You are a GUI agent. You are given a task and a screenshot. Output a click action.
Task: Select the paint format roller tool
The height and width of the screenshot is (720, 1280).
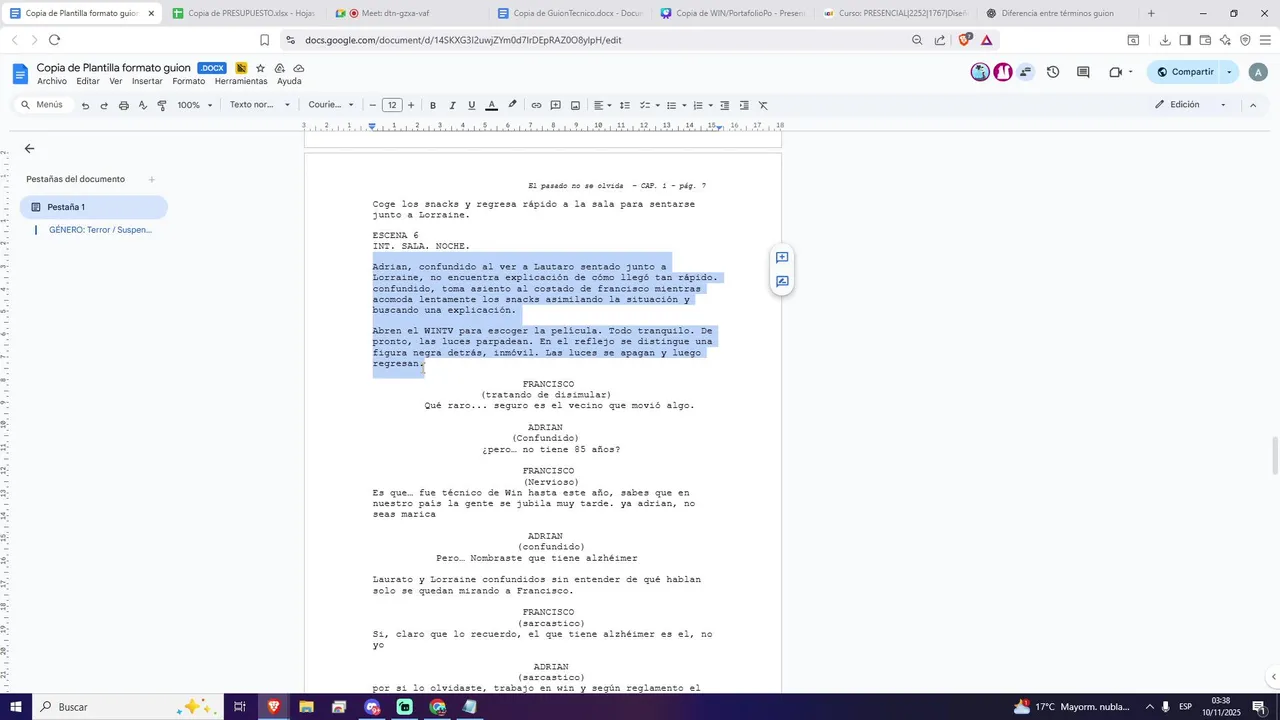[162, 105]
